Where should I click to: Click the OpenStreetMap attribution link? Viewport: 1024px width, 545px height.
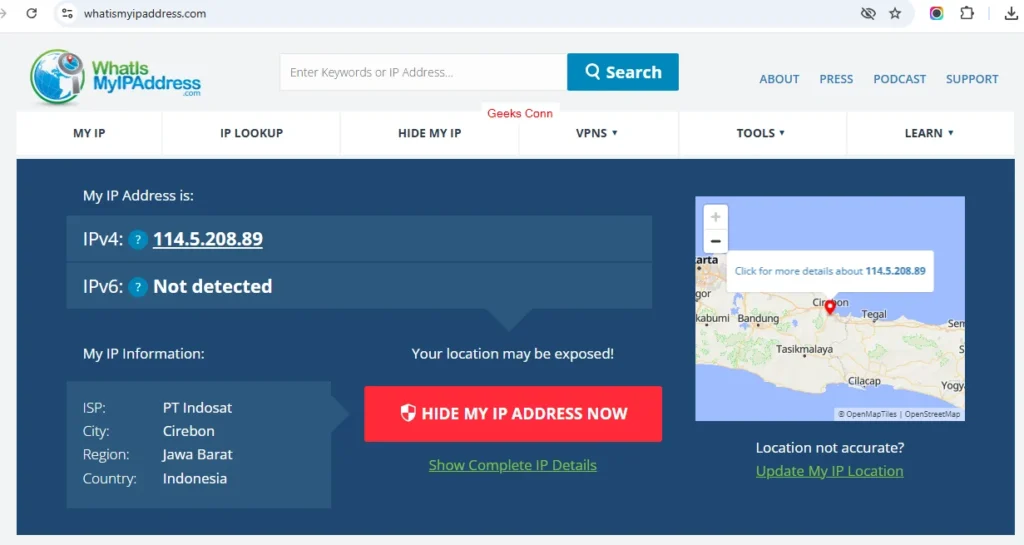point(932,414)
